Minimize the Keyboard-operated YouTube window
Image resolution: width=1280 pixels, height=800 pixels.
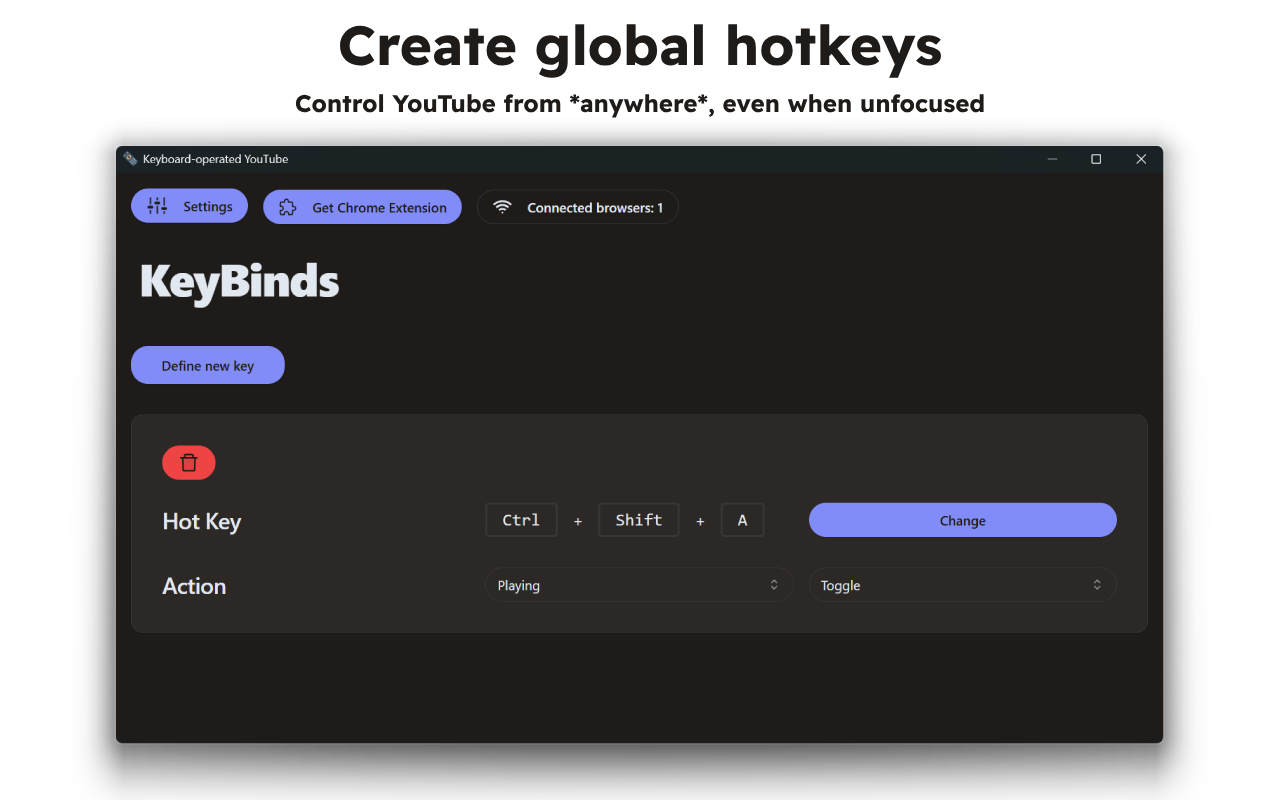(x=1052, y=159)
